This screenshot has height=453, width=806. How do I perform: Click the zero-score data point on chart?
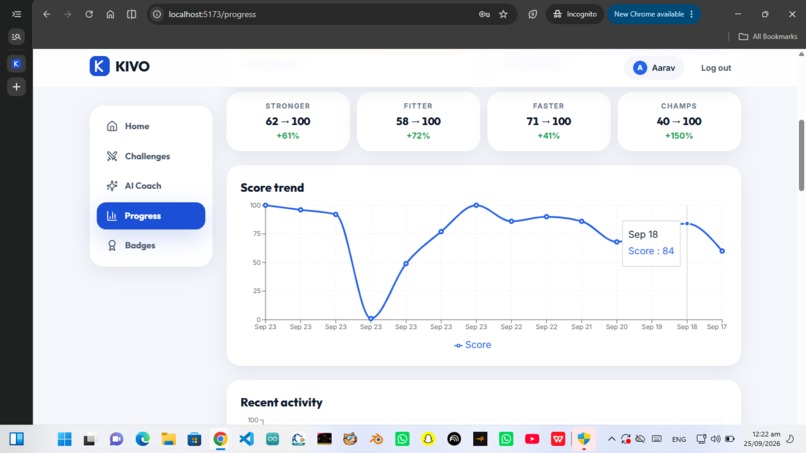[371, 319]
